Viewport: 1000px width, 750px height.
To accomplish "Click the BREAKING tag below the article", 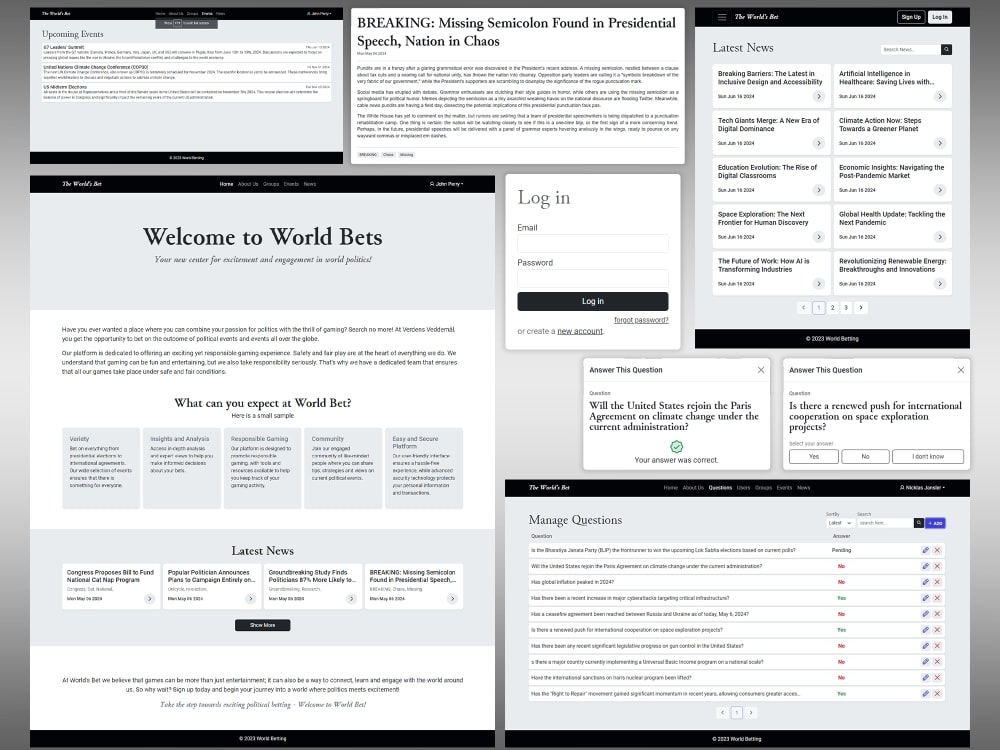I will click(x=368, y=154).
